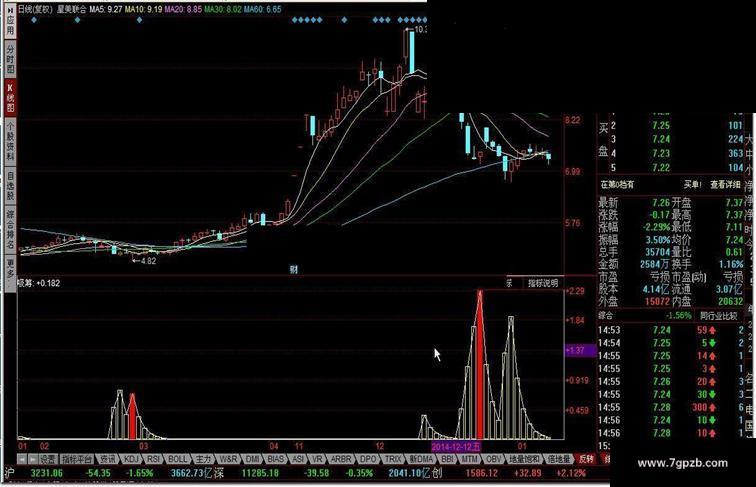Click the 2014-12-12 date marker

coord(456,446)
